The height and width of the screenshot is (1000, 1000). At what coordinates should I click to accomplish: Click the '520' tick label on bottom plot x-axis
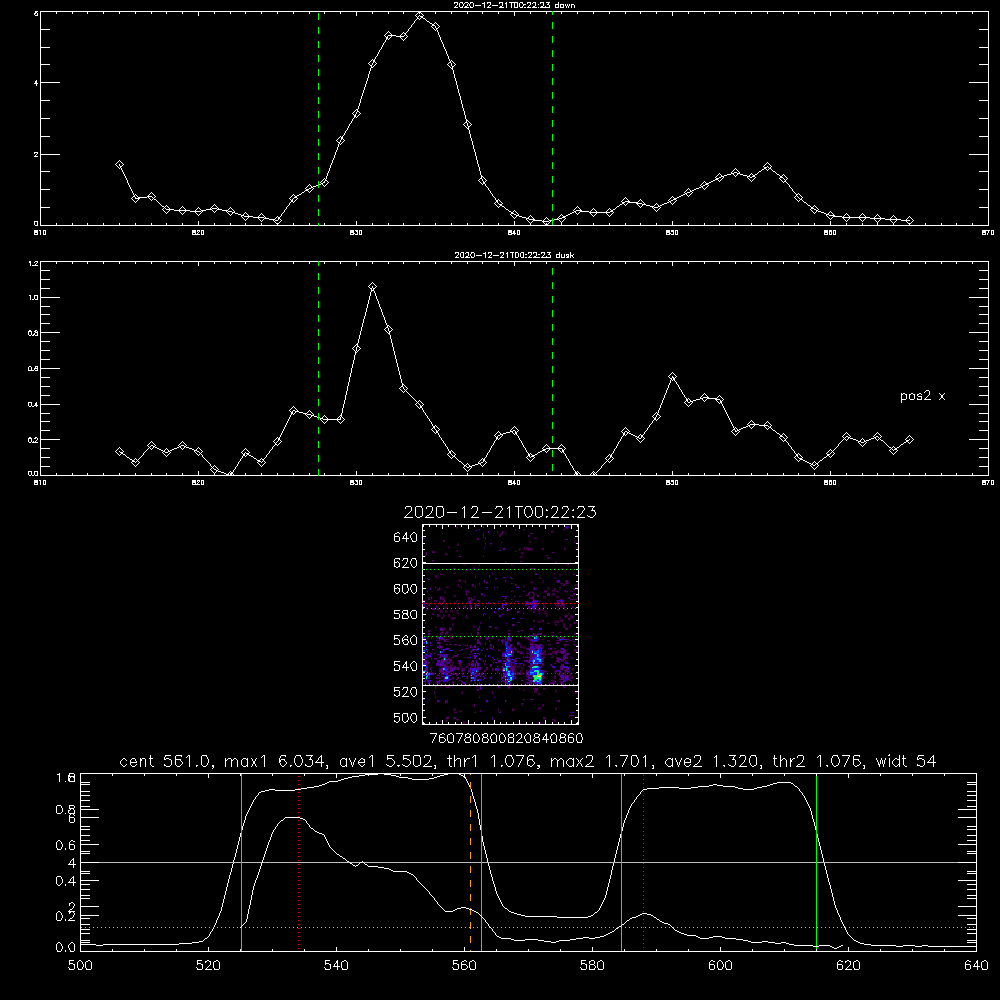pos(208,966)
